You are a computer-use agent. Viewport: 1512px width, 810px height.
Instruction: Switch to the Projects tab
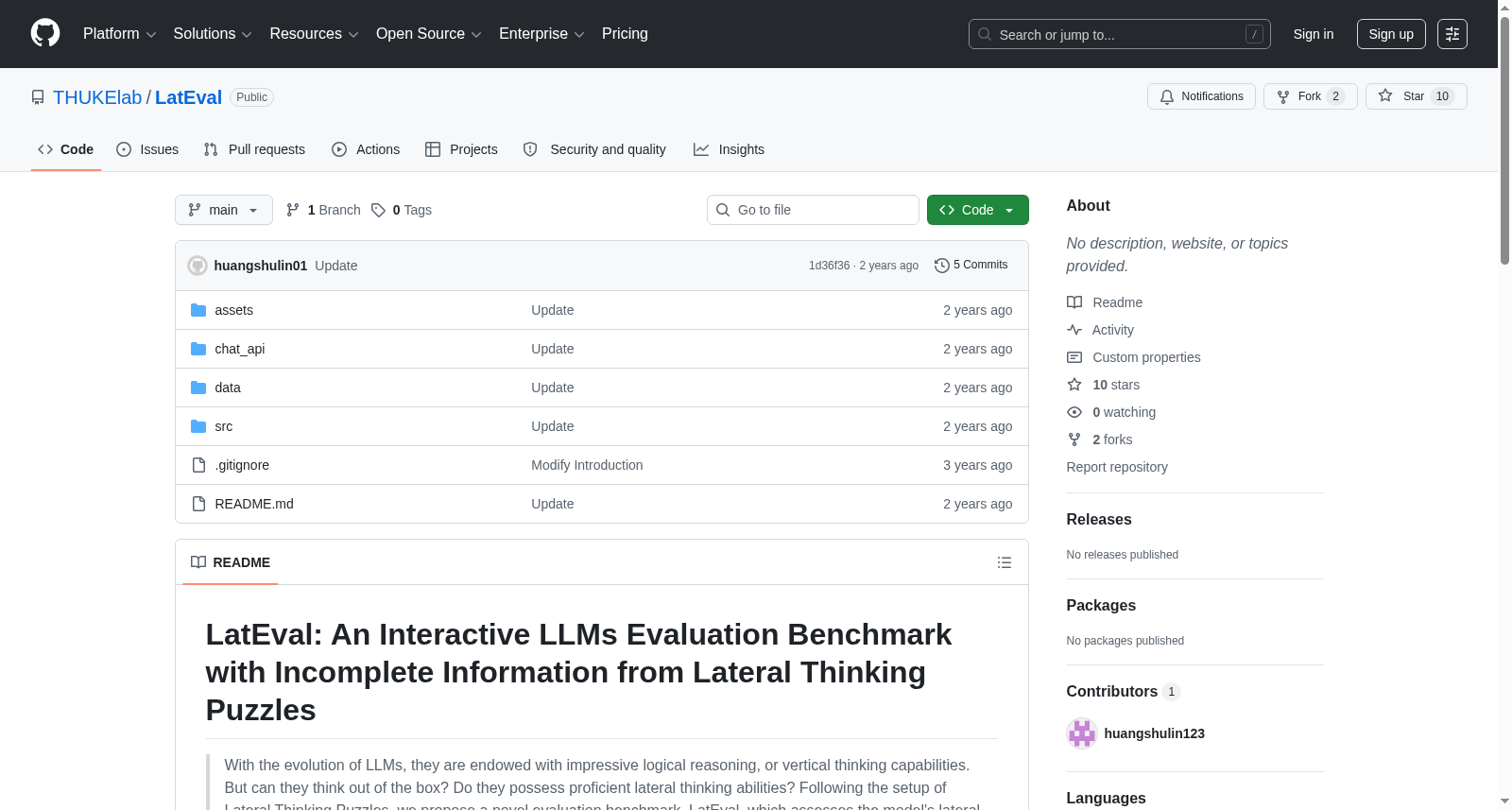click(x=461, y=149)
